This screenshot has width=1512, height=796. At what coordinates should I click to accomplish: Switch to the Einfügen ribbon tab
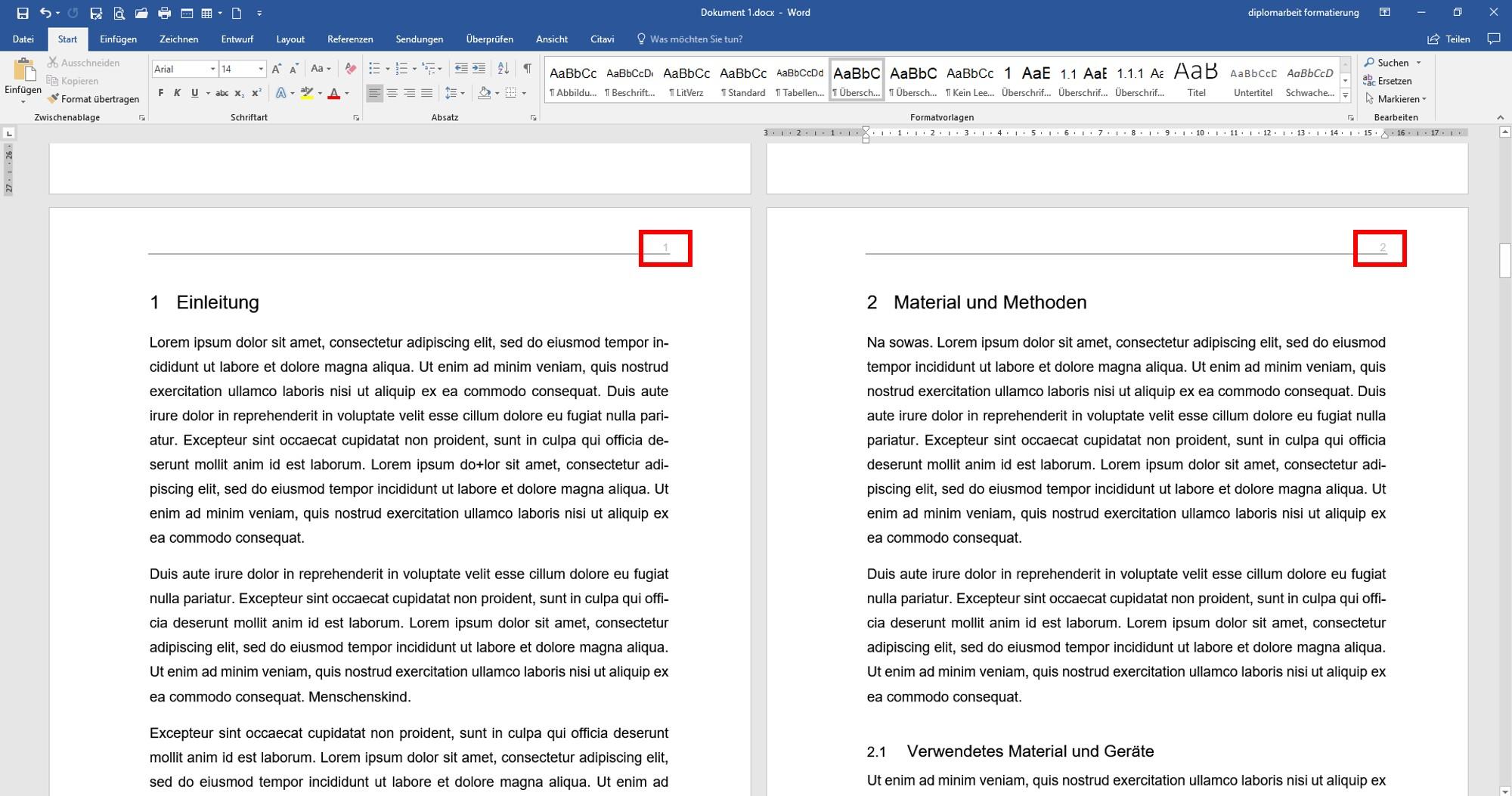119,39
